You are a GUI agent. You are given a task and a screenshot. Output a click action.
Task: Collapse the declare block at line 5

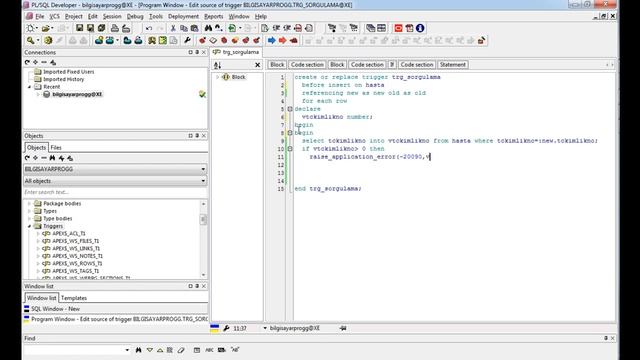pyautogui.click(x=290, y=109)
